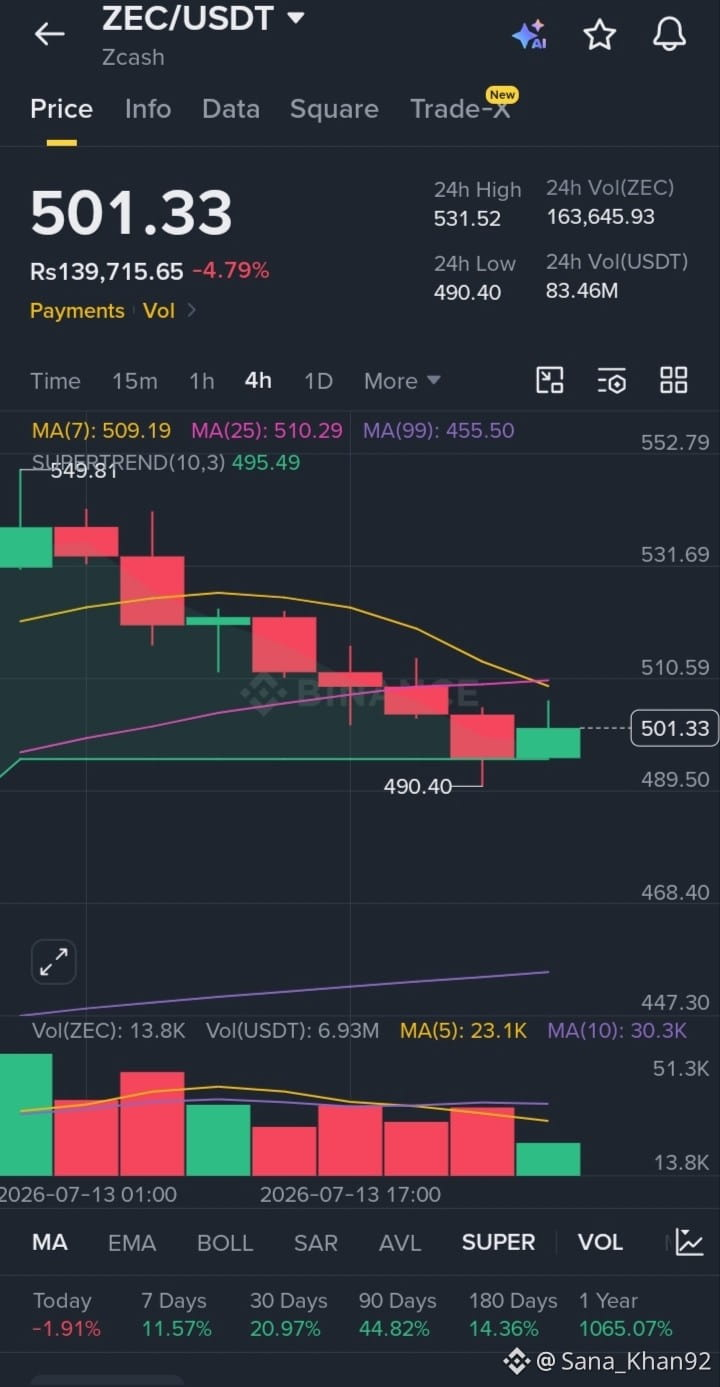Tap the Payments label
This screenshot has width=720, height=1387.
click(77, 311)
